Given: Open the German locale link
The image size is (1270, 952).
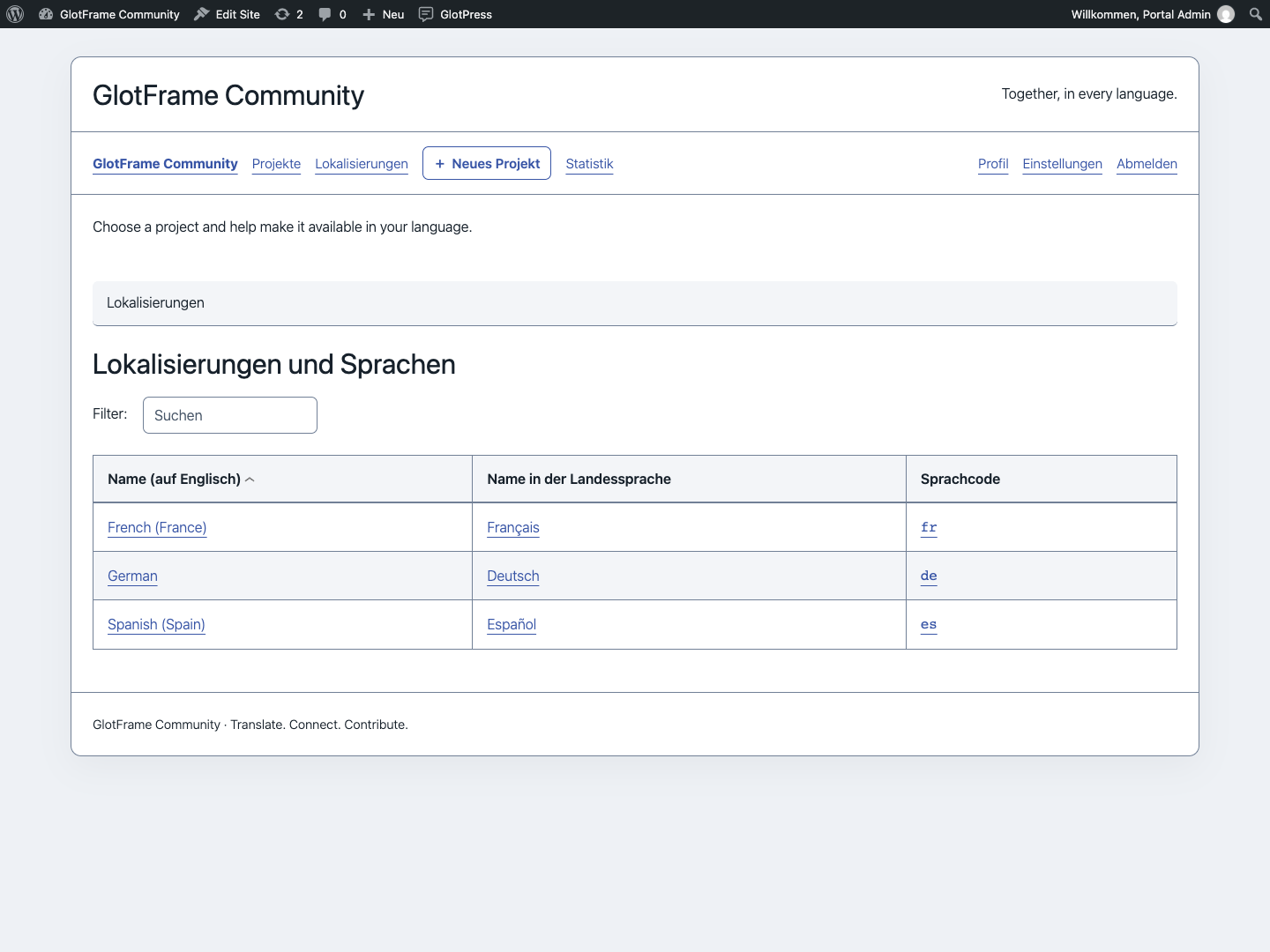Looking at the screenshot, I should [132, 576].
